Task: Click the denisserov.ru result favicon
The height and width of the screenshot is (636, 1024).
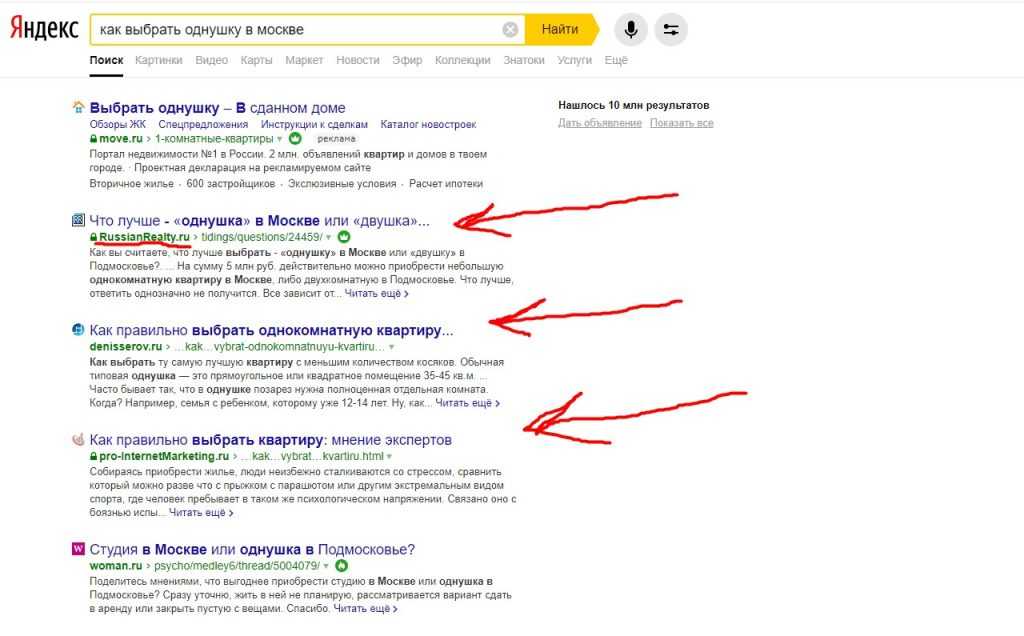Action: coord(78,329)
